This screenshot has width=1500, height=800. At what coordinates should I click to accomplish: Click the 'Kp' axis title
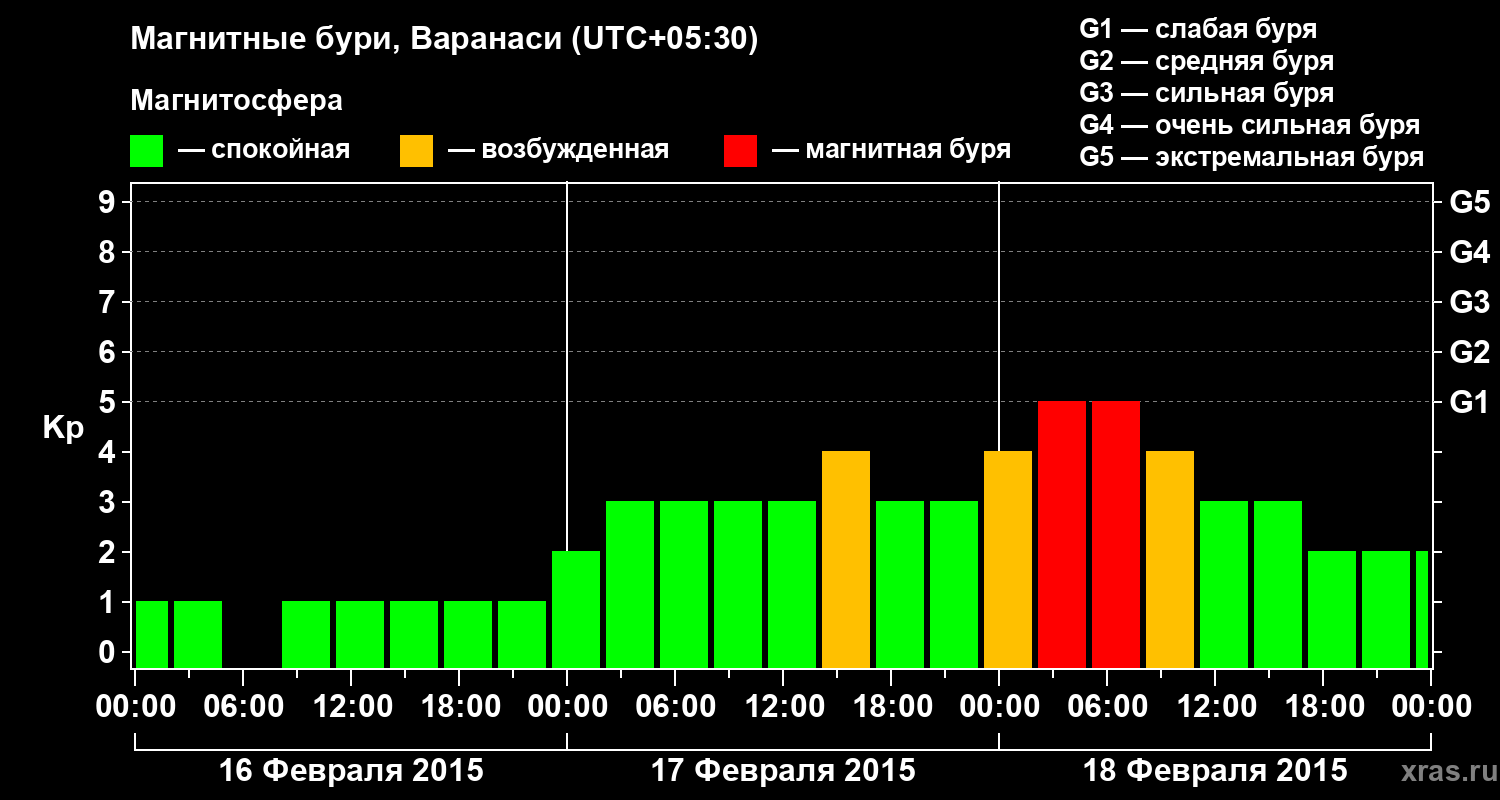tap(63, 428)
